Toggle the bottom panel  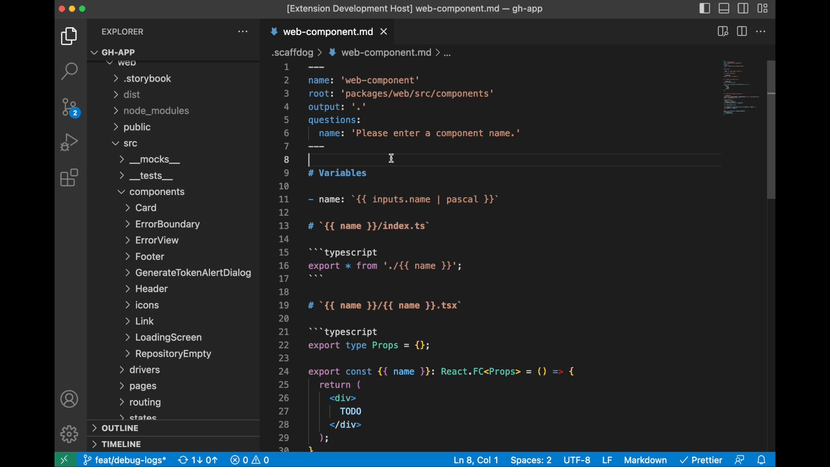coord(724,8)
